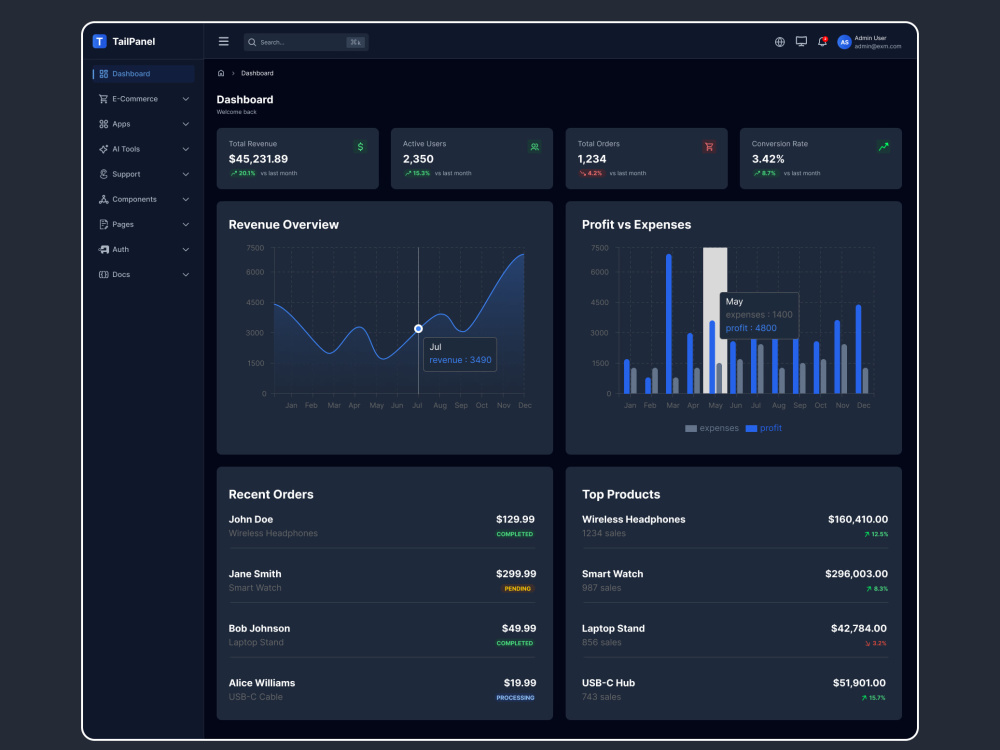The image size is (1000, 750).
Task: Click the USB-C Hub product name
Action: click(608, 683)
